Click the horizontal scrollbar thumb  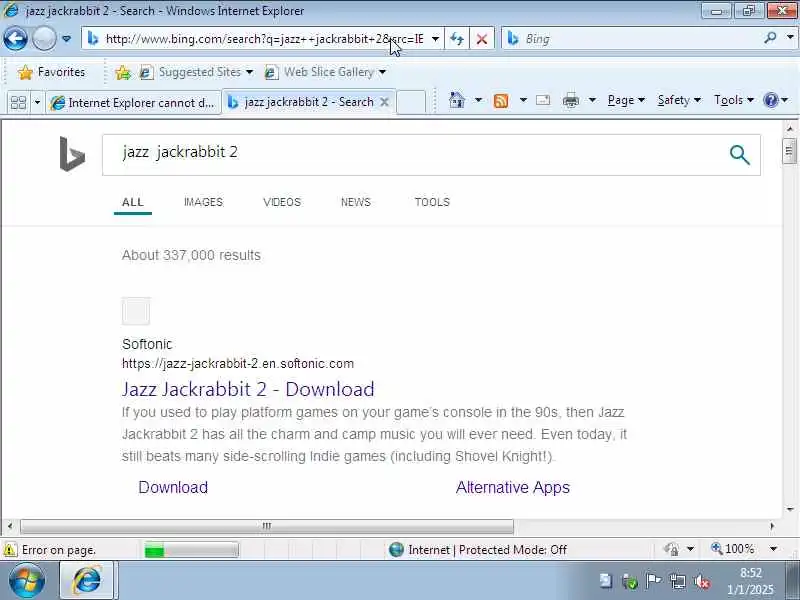pyautogui.click(x=267, y=526)
